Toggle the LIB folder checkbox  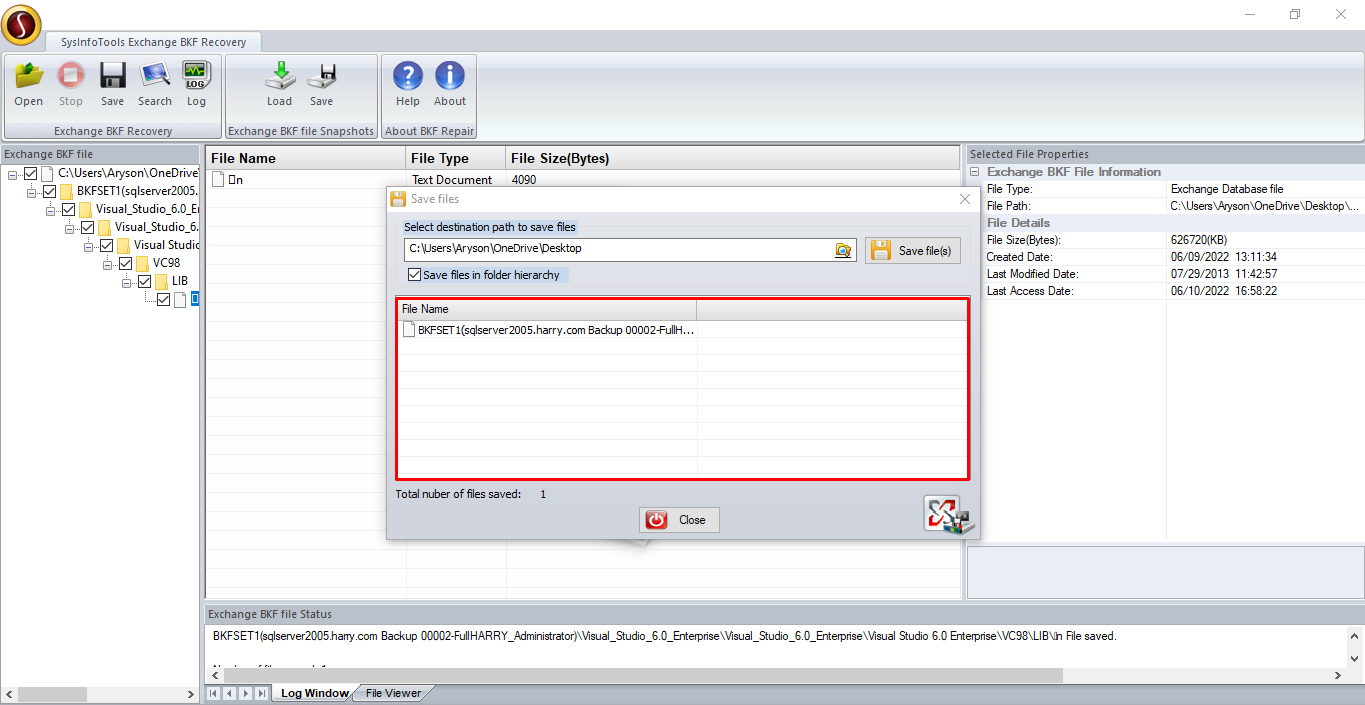pos(144,281)
